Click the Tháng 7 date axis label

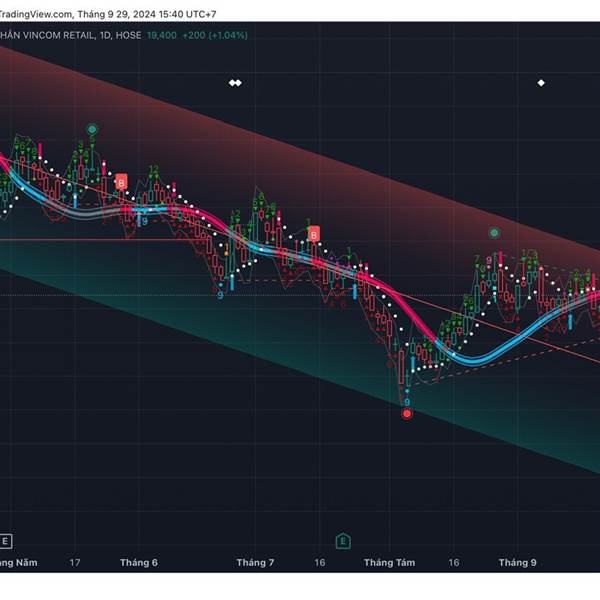(255, 562)
